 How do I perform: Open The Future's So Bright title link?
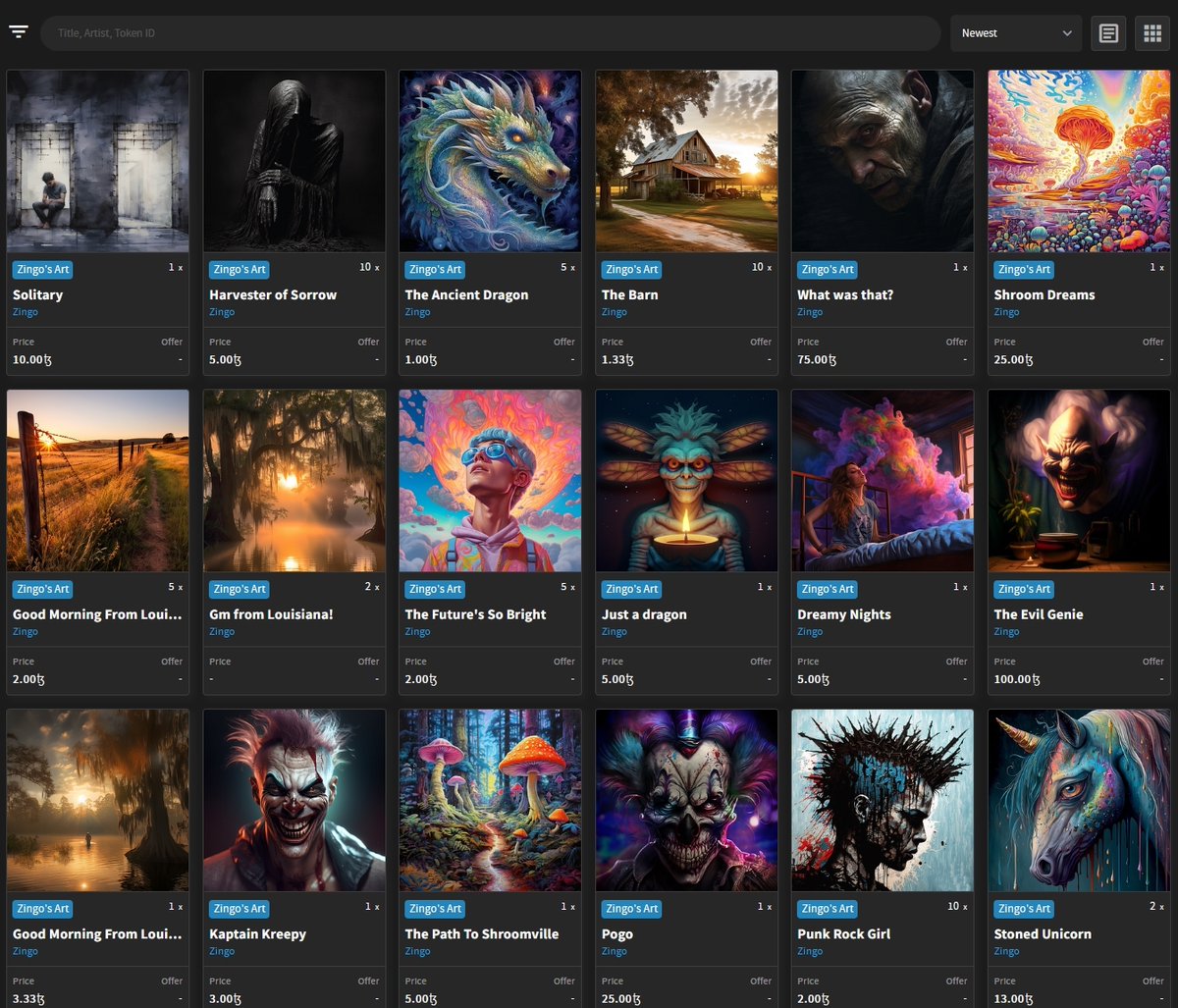point(476,614)
